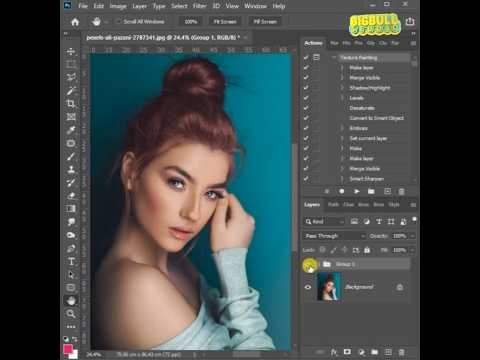Image resolution: width=480 pixels, height=360 pixels.
Task: Click the Home icon in options bar
Action: [x=75, y=22]
